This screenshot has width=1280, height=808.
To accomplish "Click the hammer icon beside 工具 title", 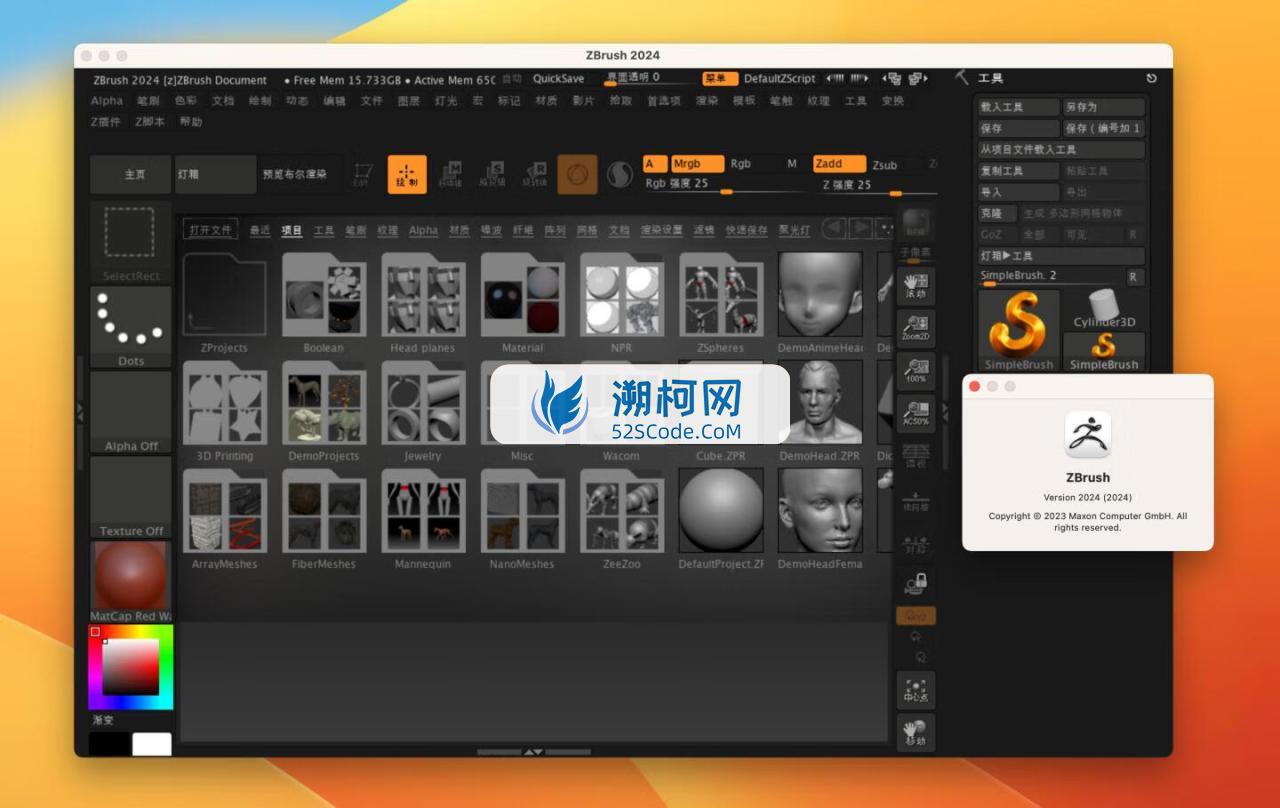I will pyautogui.click(x=962, y=77).
